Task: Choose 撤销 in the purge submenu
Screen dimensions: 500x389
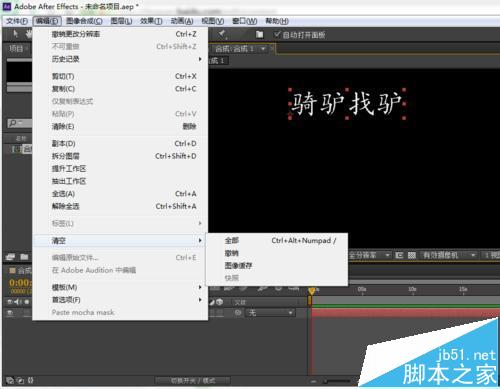Action: pos(277,253)
